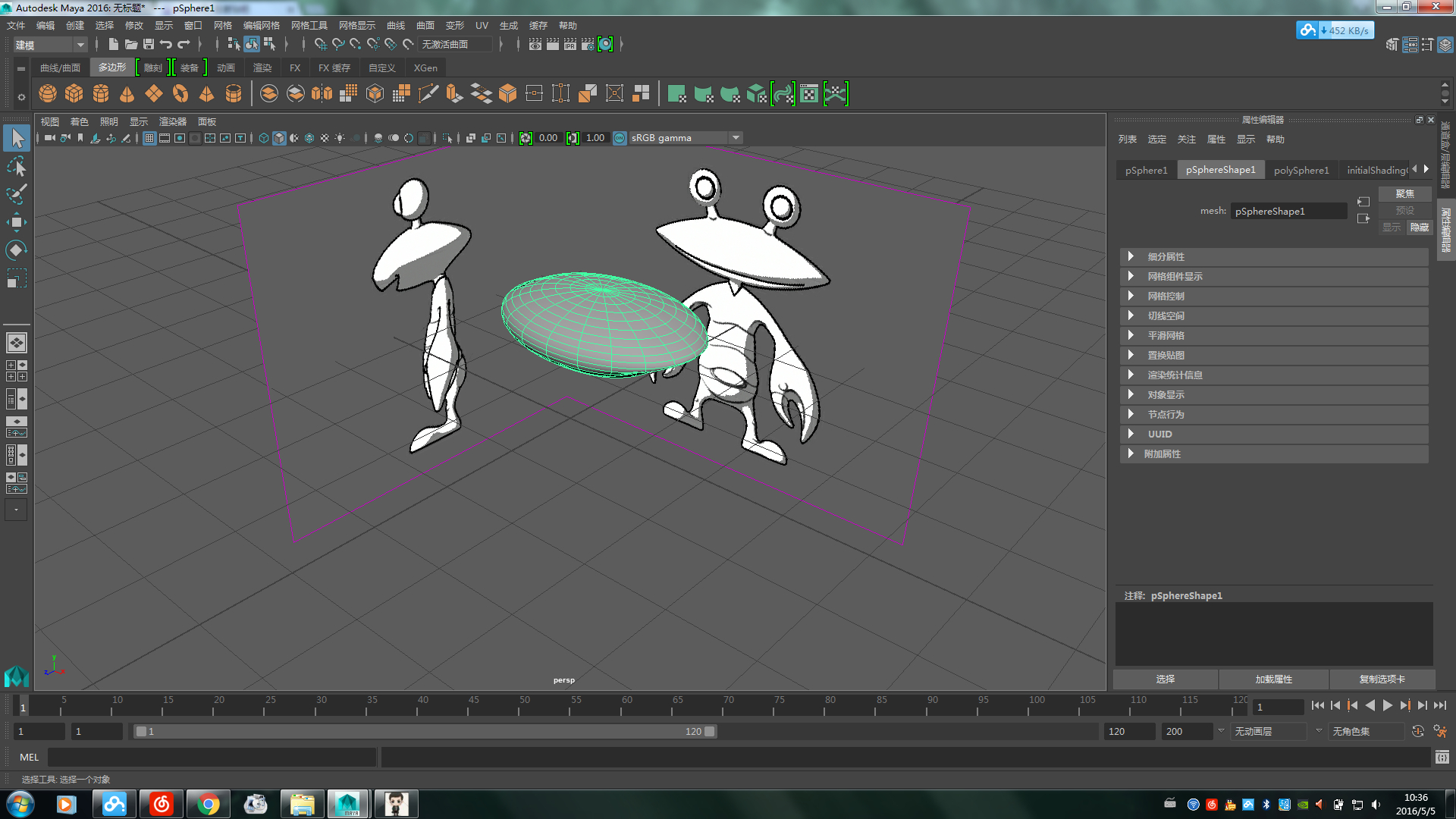Create a polygon cone from shelf
1456x819 pixels.
(x=127, y=93)
